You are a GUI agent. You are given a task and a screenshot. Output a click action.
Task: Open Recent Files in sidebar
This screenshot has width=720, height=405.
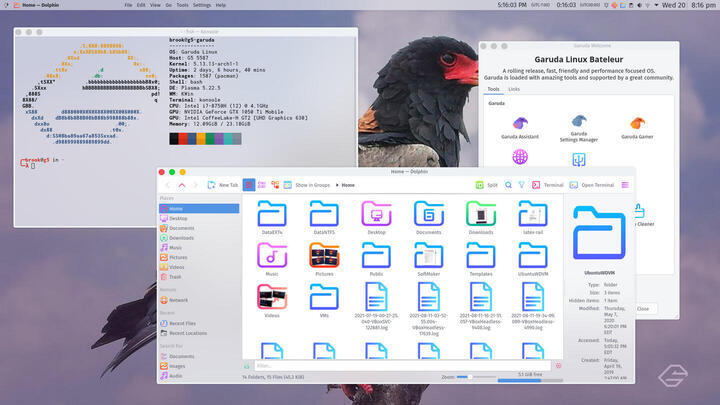[199, 323]
